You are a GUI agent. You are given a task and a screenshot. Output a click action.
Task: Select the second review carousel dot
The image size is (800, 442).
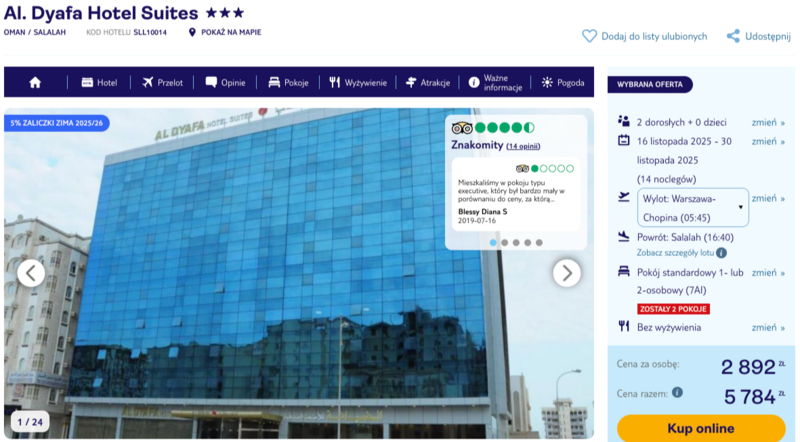click(505, 242)
